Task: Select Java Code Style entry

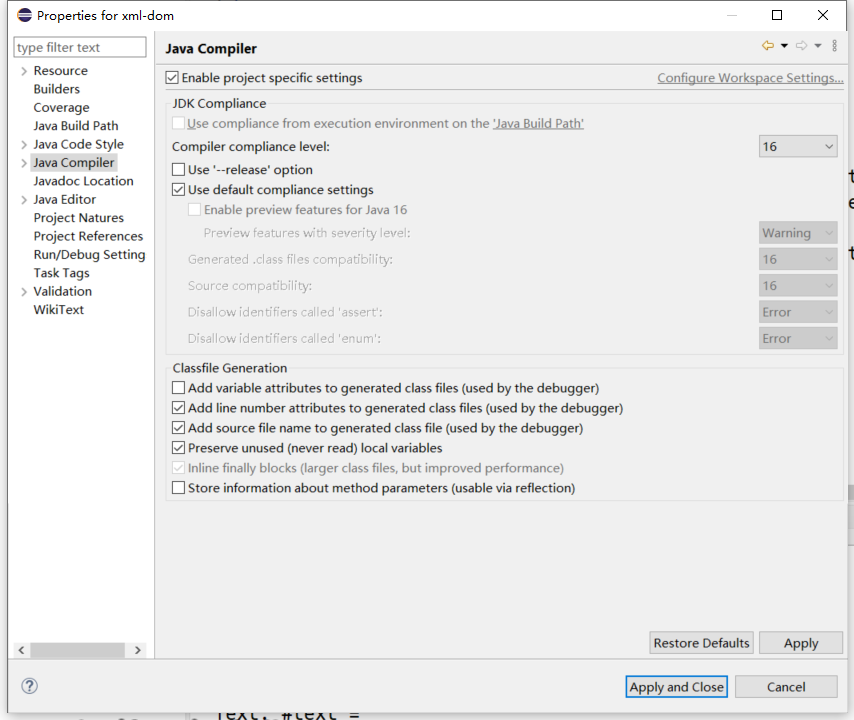Action: (78, 144)
